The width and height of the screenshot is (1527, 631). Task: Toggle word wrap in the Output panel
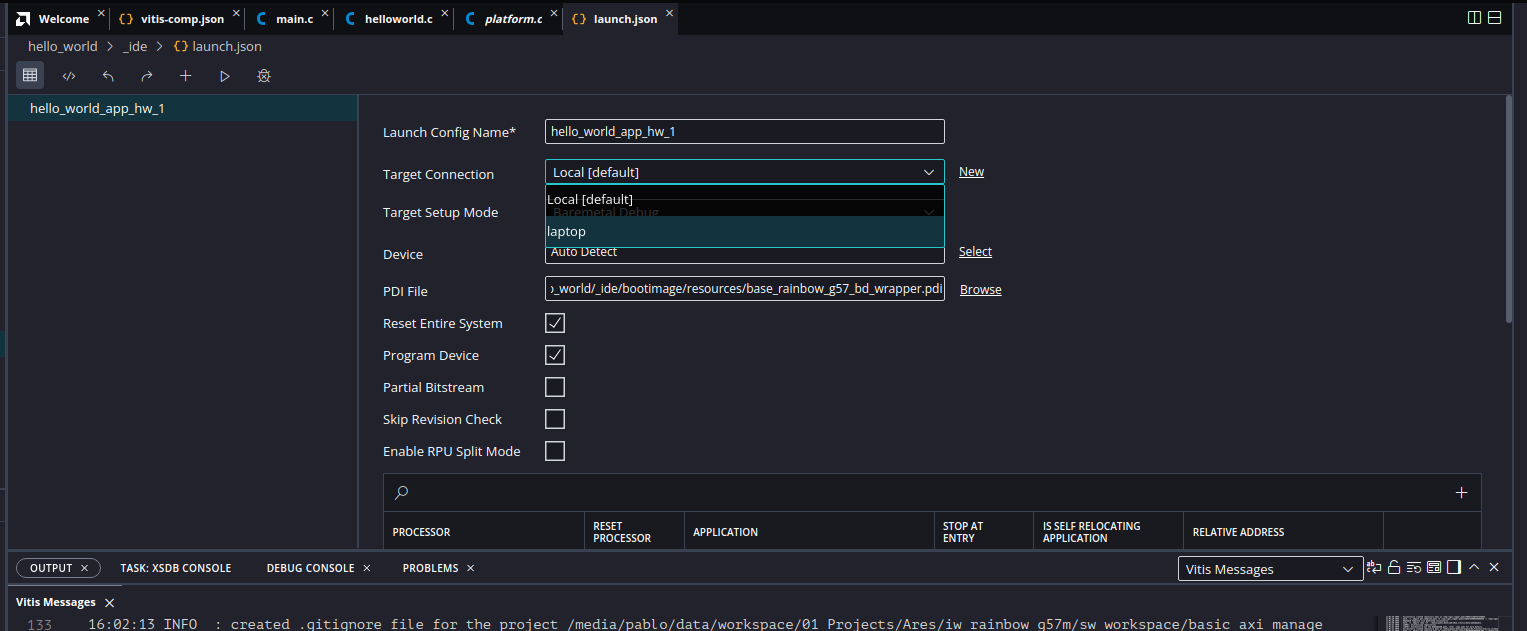point(1373,567)
